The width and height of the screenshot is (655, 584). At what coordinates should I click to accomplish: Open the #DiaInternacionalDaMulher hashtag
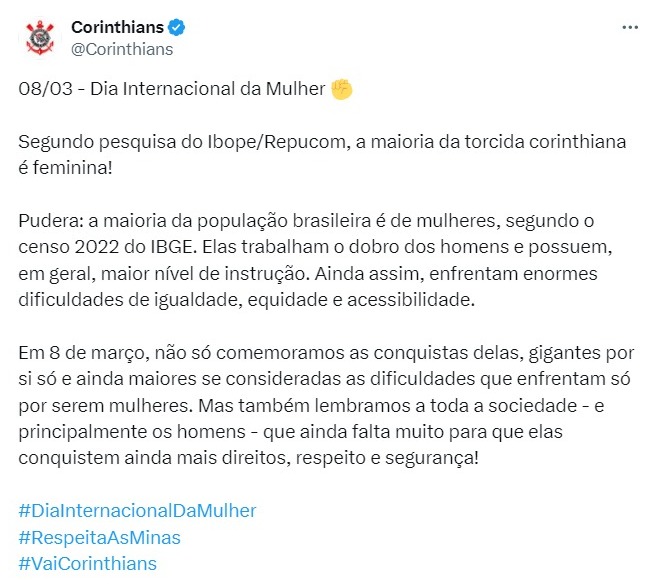137,511
